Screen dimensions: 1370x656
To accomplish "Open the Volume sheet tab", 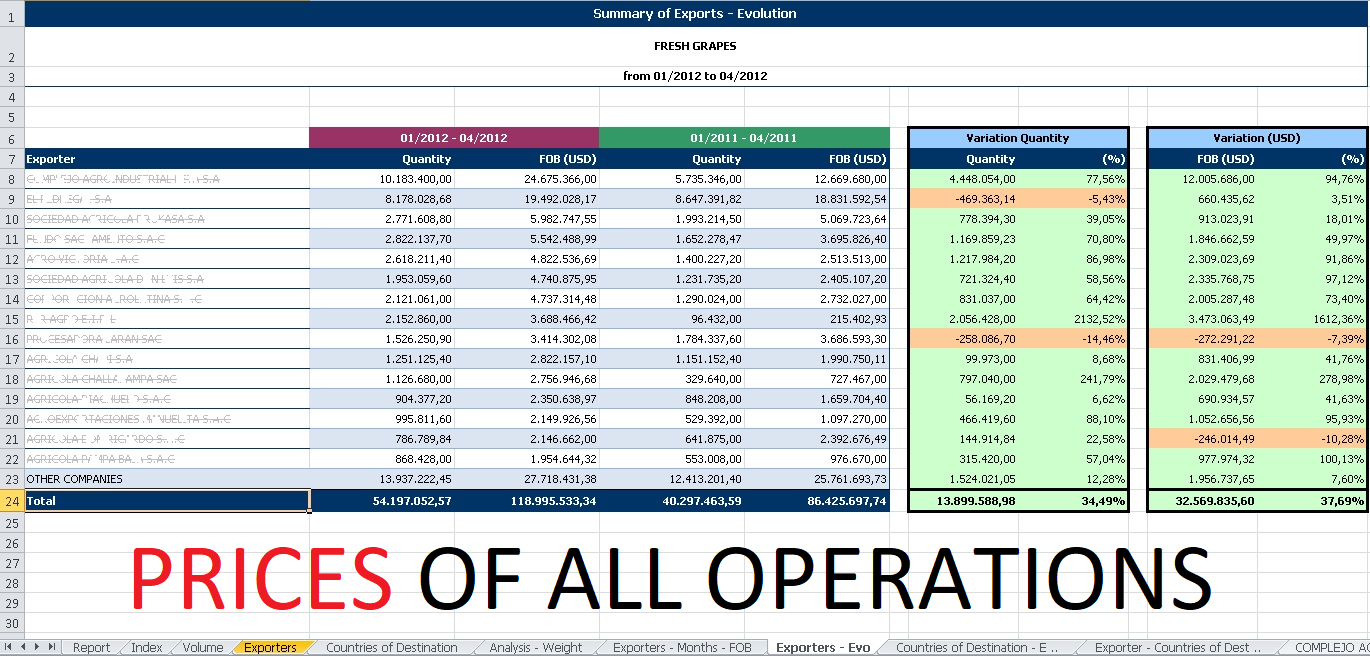I will pyautogui.click(x=203, y=648).
